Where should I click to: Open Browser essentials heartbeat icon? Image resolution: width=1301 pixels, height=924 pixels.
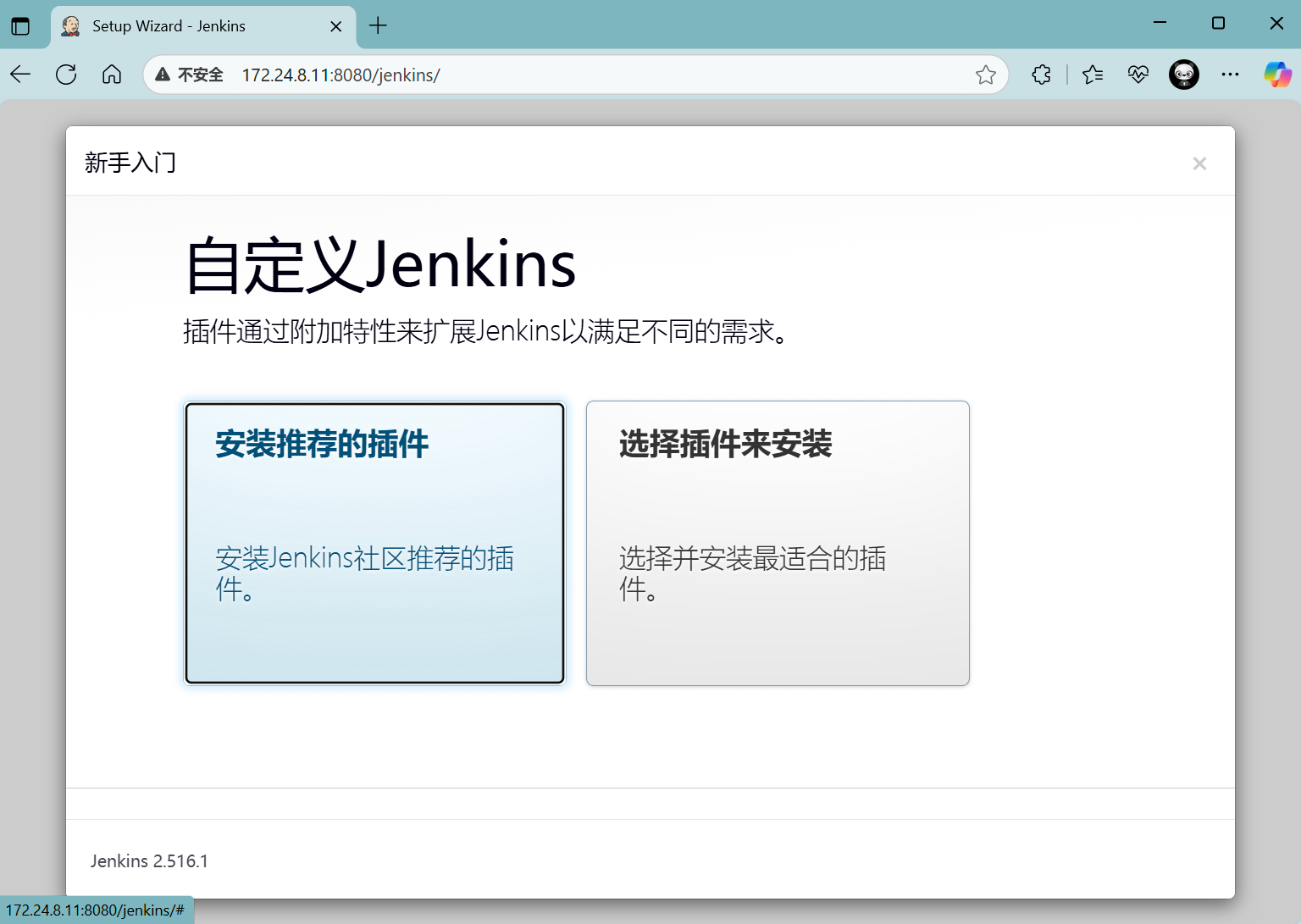[1138, 75]
